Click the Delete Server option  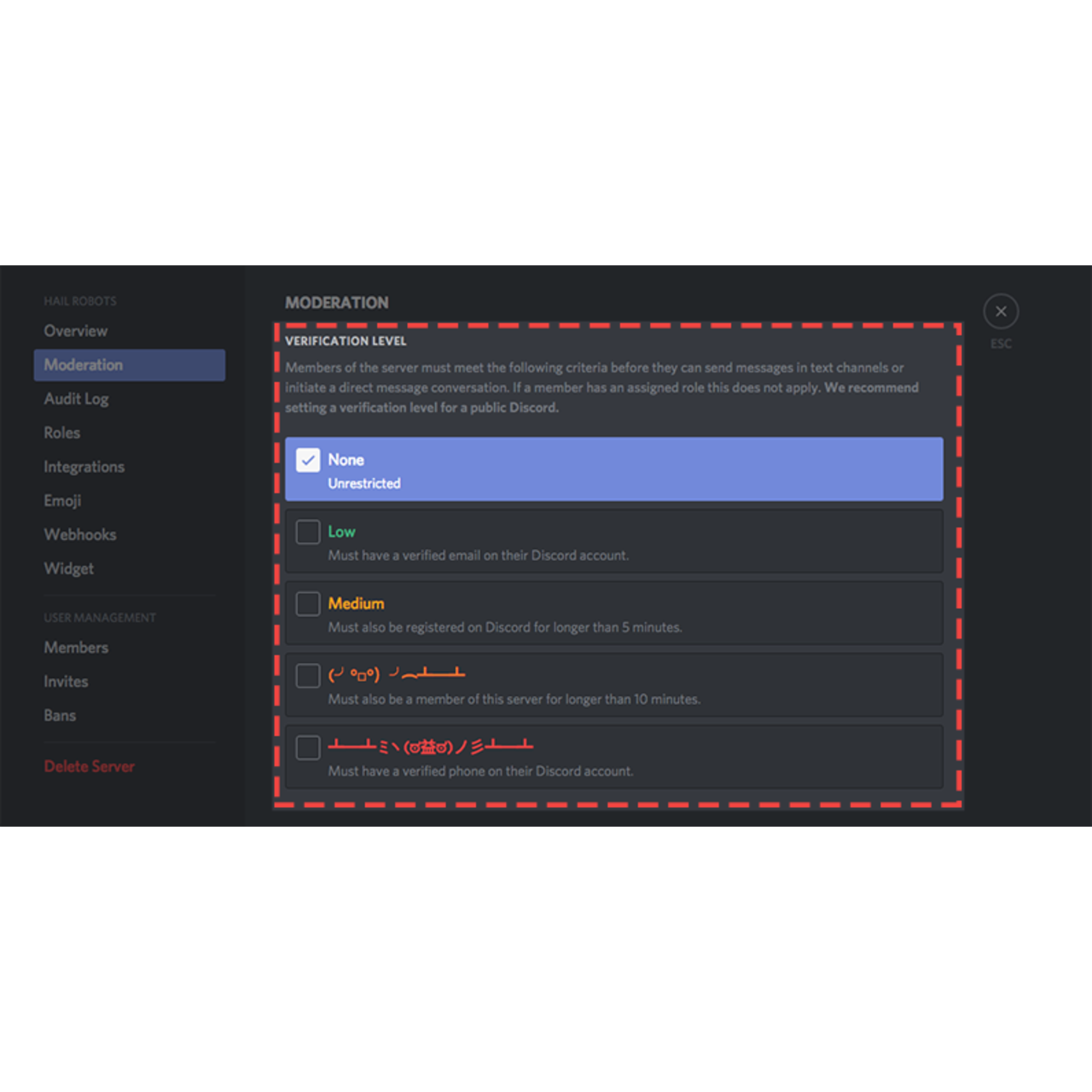[x=89, y=766]
